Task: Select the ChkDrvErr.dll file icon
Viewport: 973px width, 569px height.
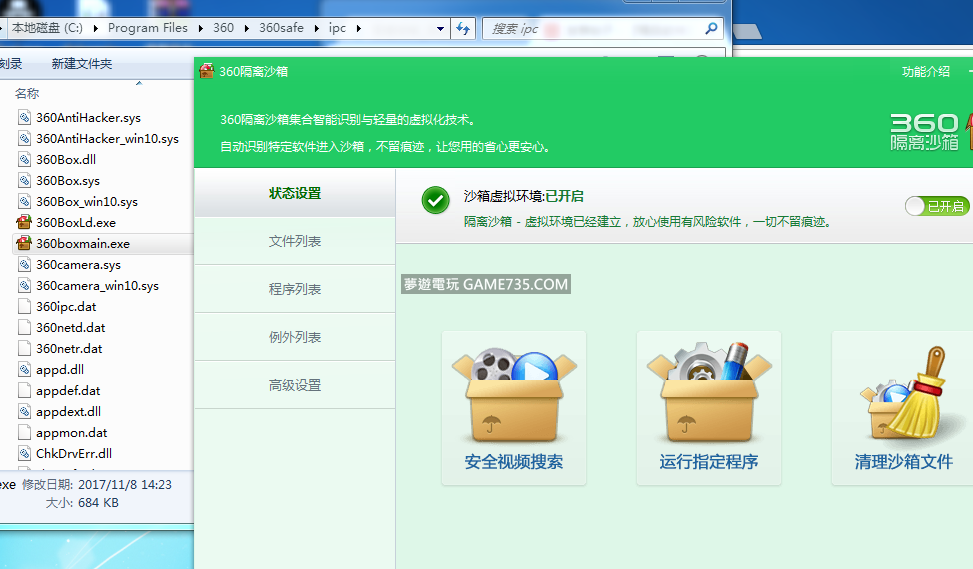Action: (x=24, y=453)
